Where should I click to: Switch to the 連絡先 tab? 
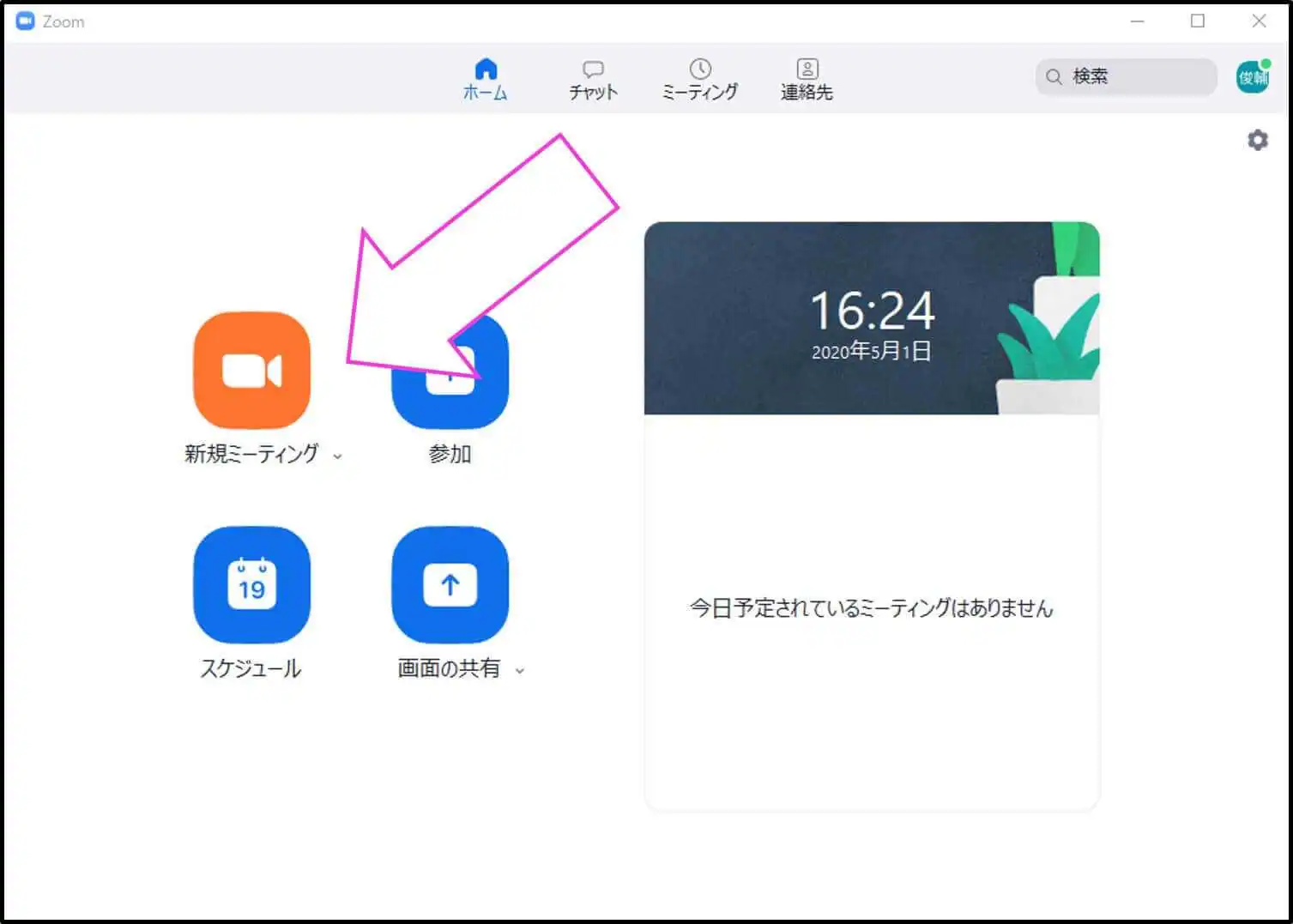[x=807, y=79]
